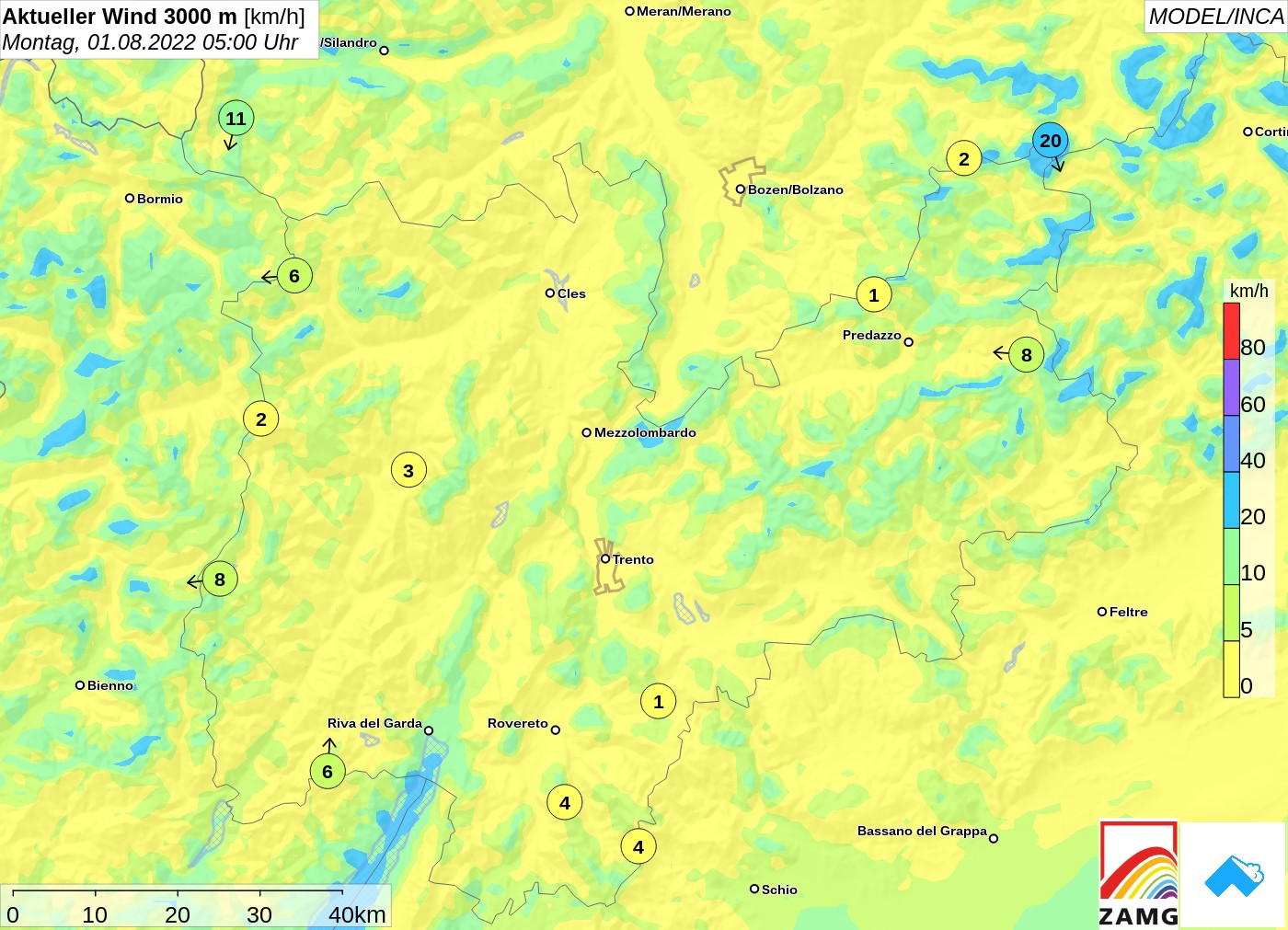The width and height of the screenshot is (1288, 930).
Task: Select the light blue 20–40 legend swatch
Action: click(x=1231, y=500)
